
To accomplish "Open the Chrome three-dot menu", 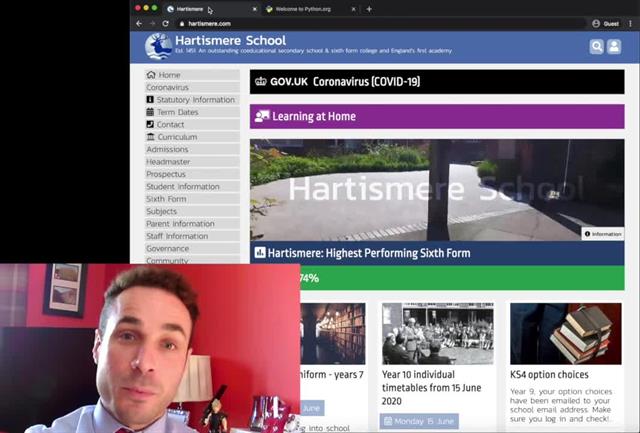I will tap(630, 24).
